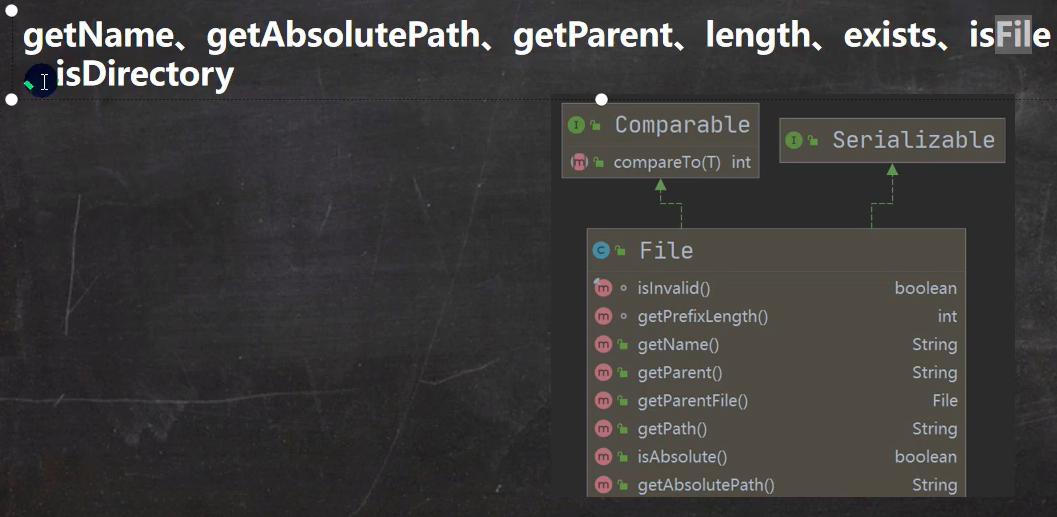
Task: Click the interface icon next to Serializable
Action: click(793, 140)
